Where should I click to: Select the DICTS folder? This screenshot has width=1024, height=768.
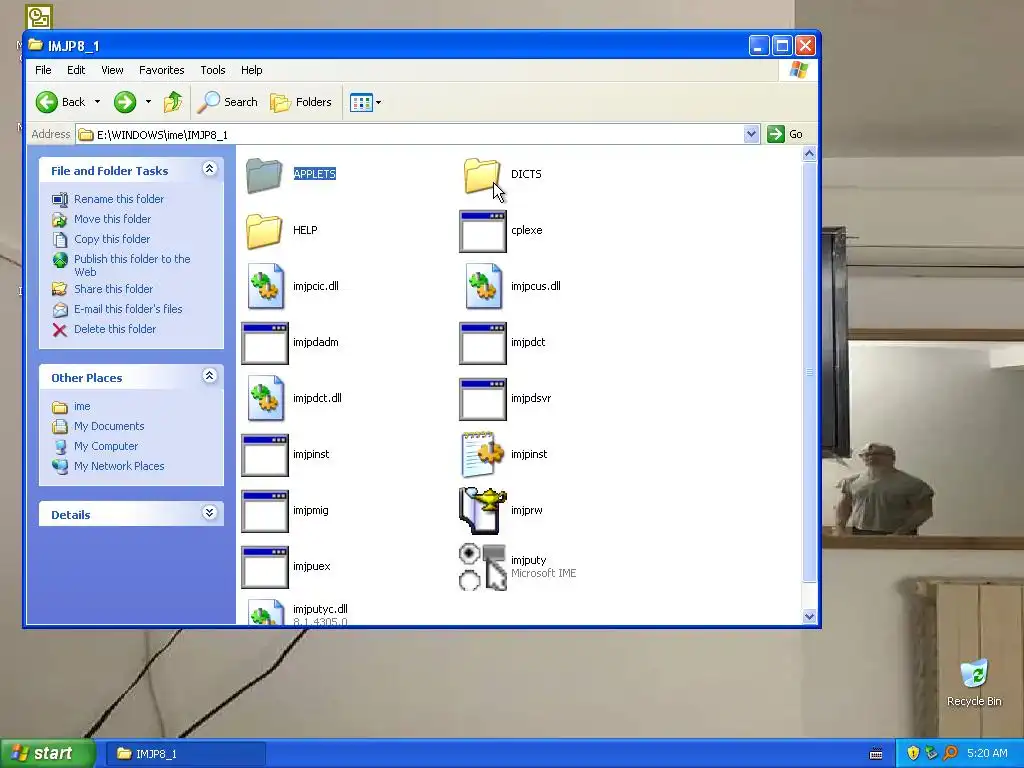(503, 174)
